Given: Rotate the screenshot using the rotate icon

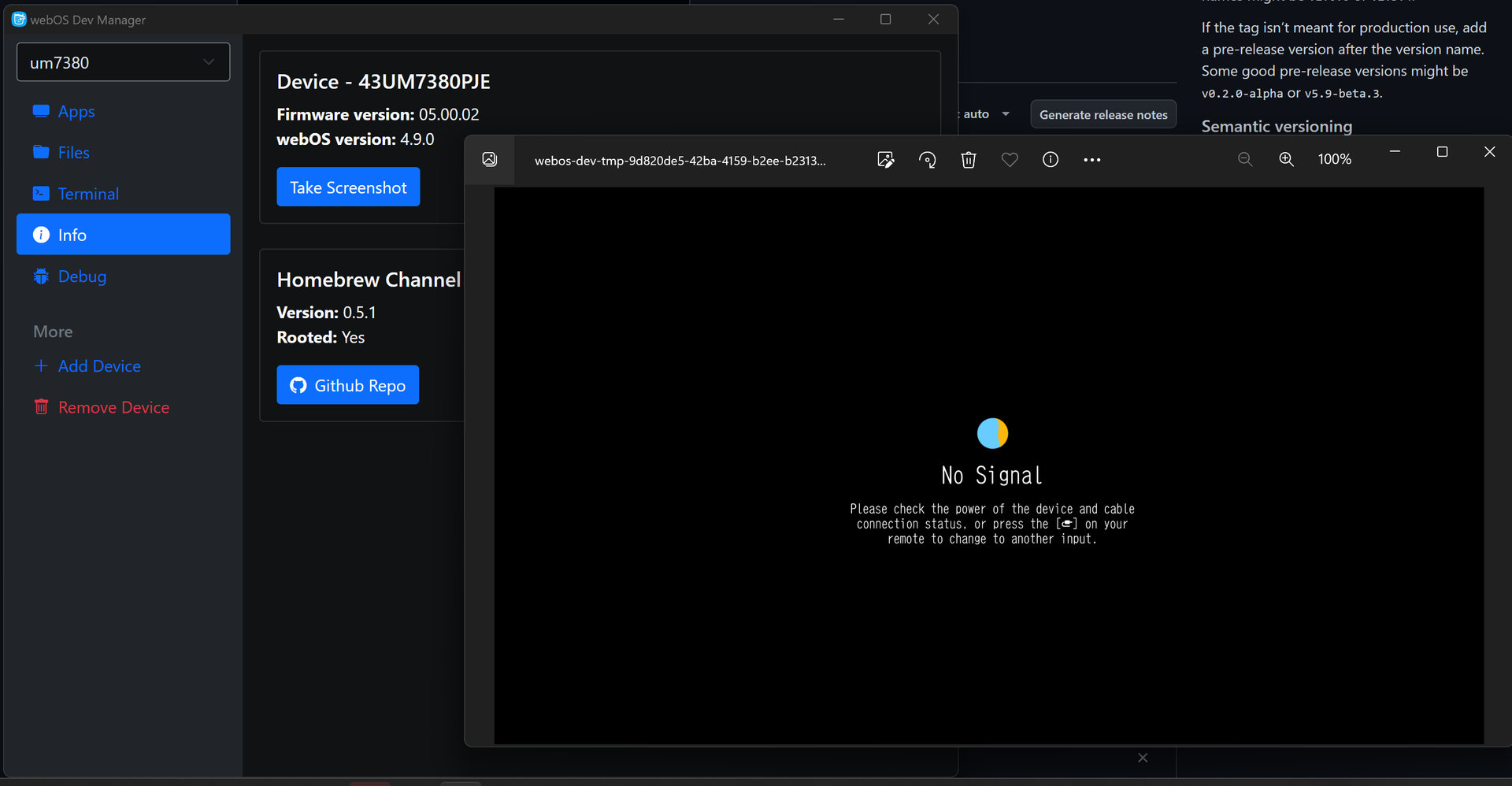Looking at the screenshot, I should (928, 160).
